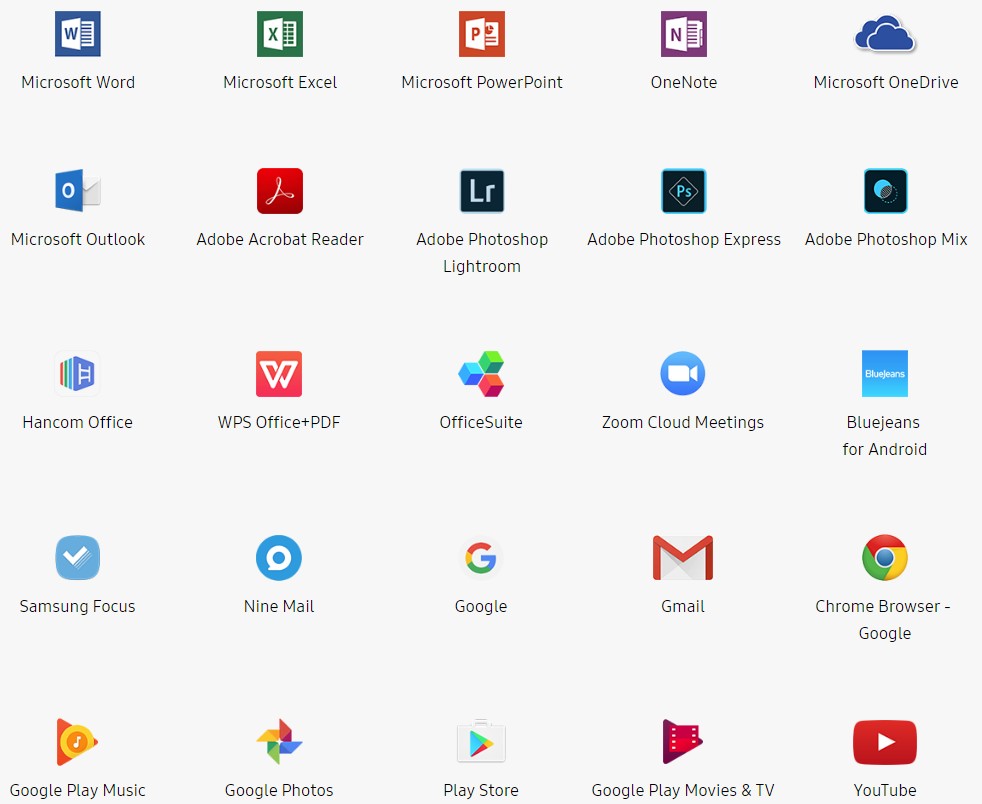Select the "Microsoft PowerPoint" text

(x=482, y=82)
